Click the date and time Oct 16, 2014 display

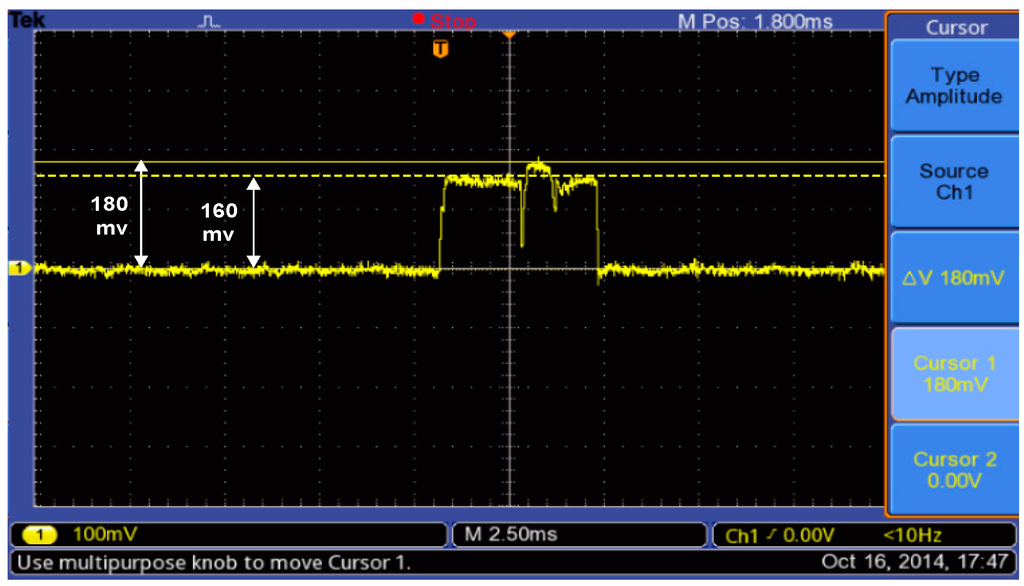tap(911, 562)
